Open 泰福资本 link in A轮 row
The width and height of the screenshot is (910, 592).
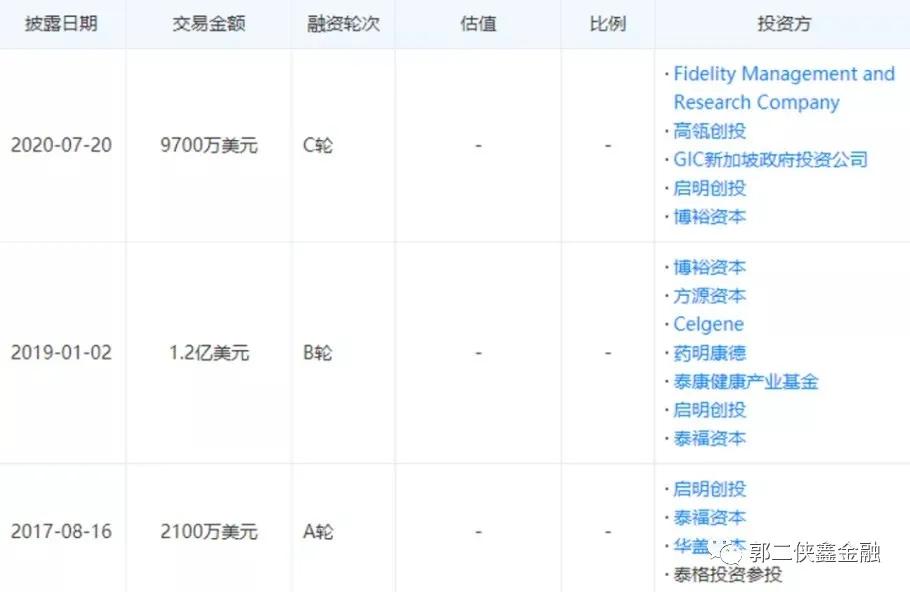click(x=709, y=517)
